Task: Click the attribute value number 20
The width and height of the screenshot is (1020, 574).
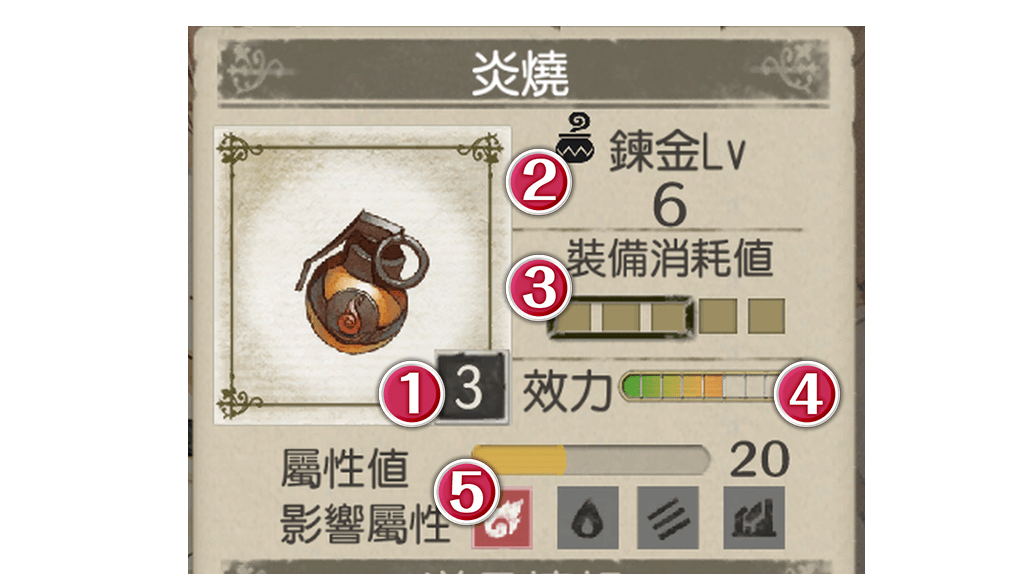Action: [759, 459]
